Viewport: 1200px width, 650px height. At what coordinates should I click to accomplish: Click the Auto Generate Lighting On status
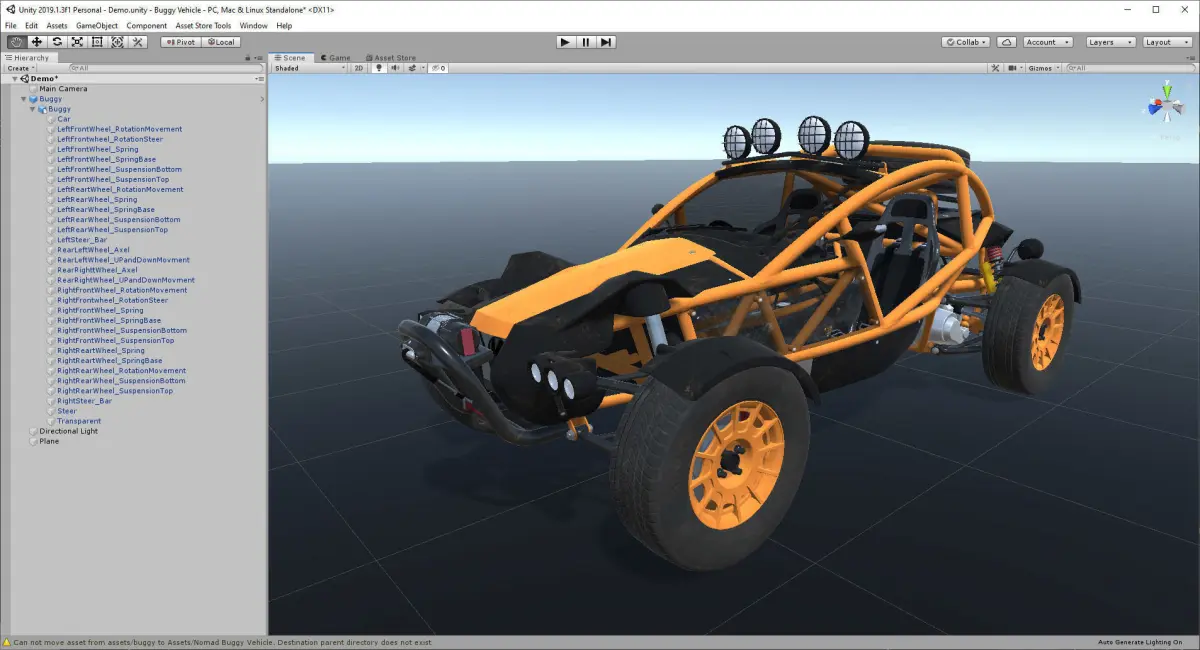point(1140,642)
